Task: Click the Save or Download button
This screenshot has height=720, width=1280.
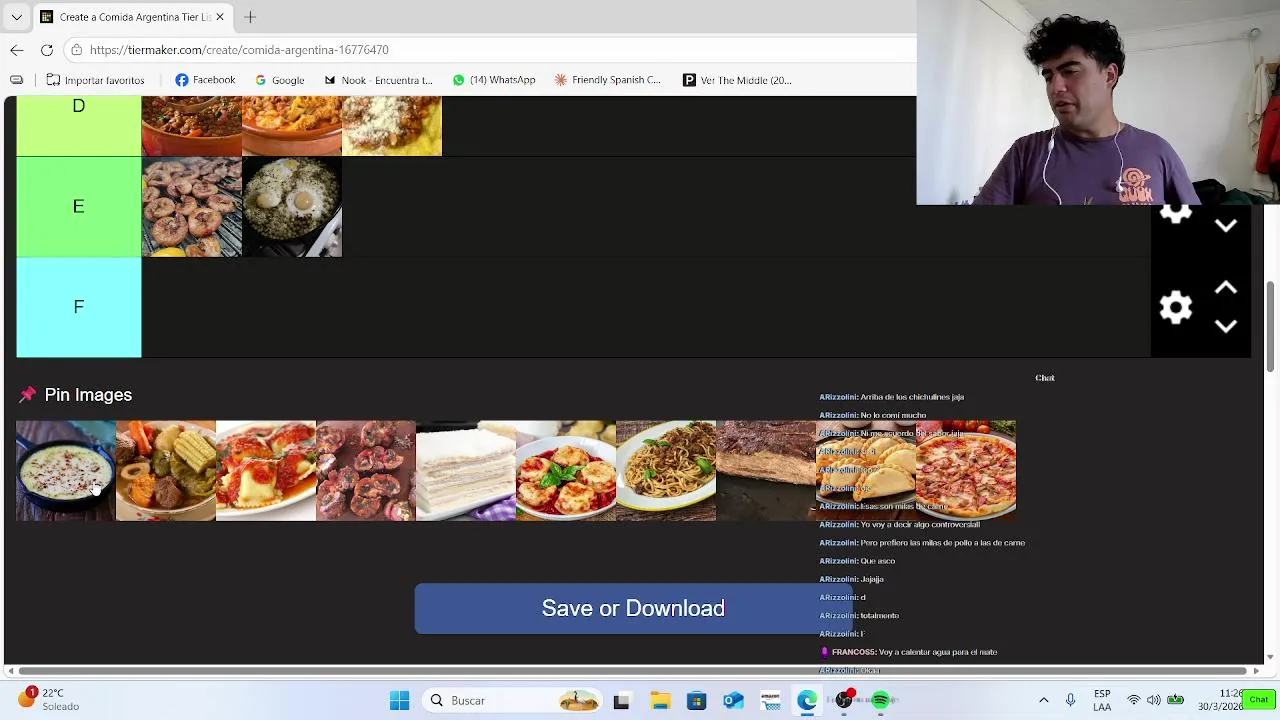Action: 633,608
